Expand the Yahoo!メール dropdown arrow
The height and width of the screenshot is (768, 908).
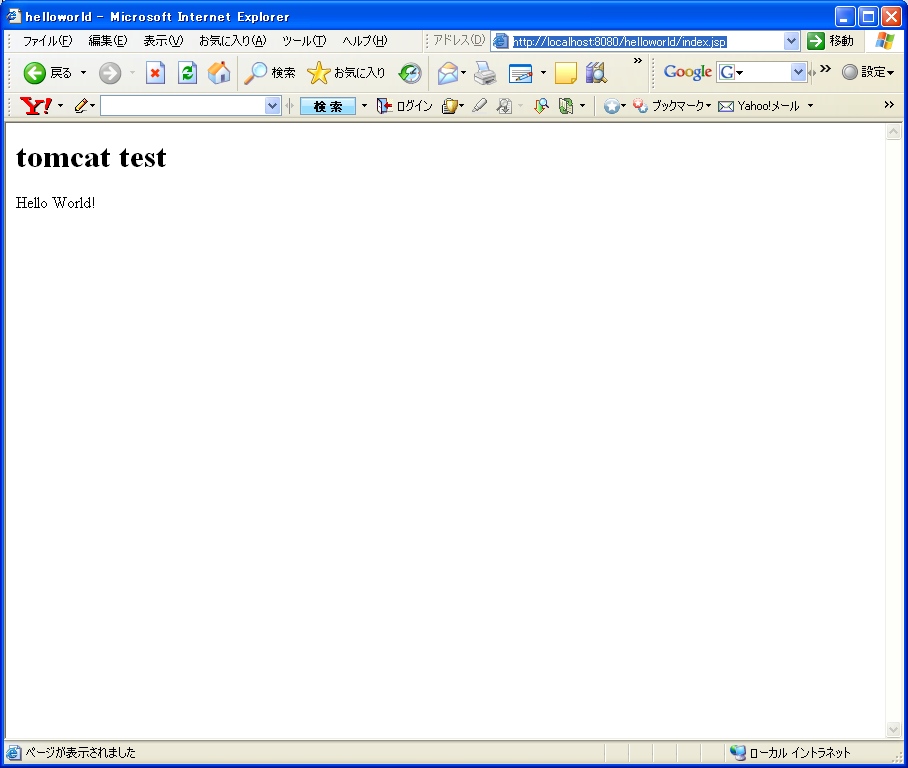point(810,106)
